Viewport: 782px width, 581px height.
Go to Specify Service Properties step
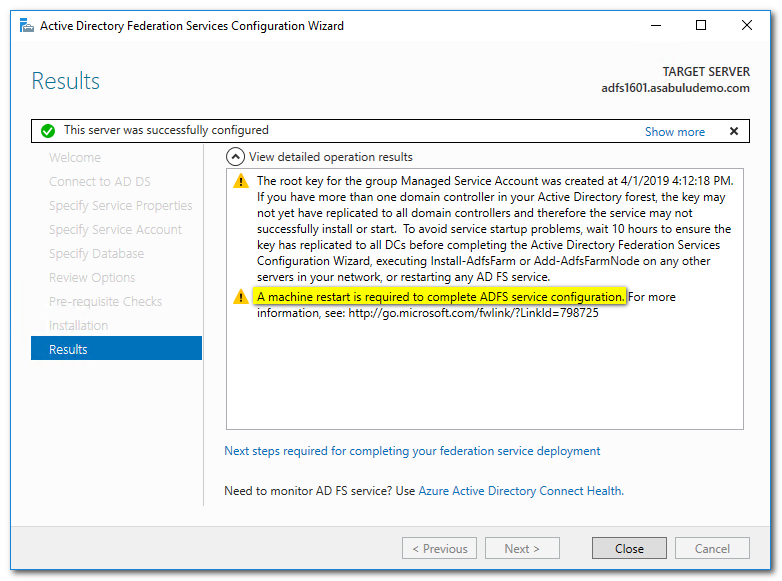120,205
